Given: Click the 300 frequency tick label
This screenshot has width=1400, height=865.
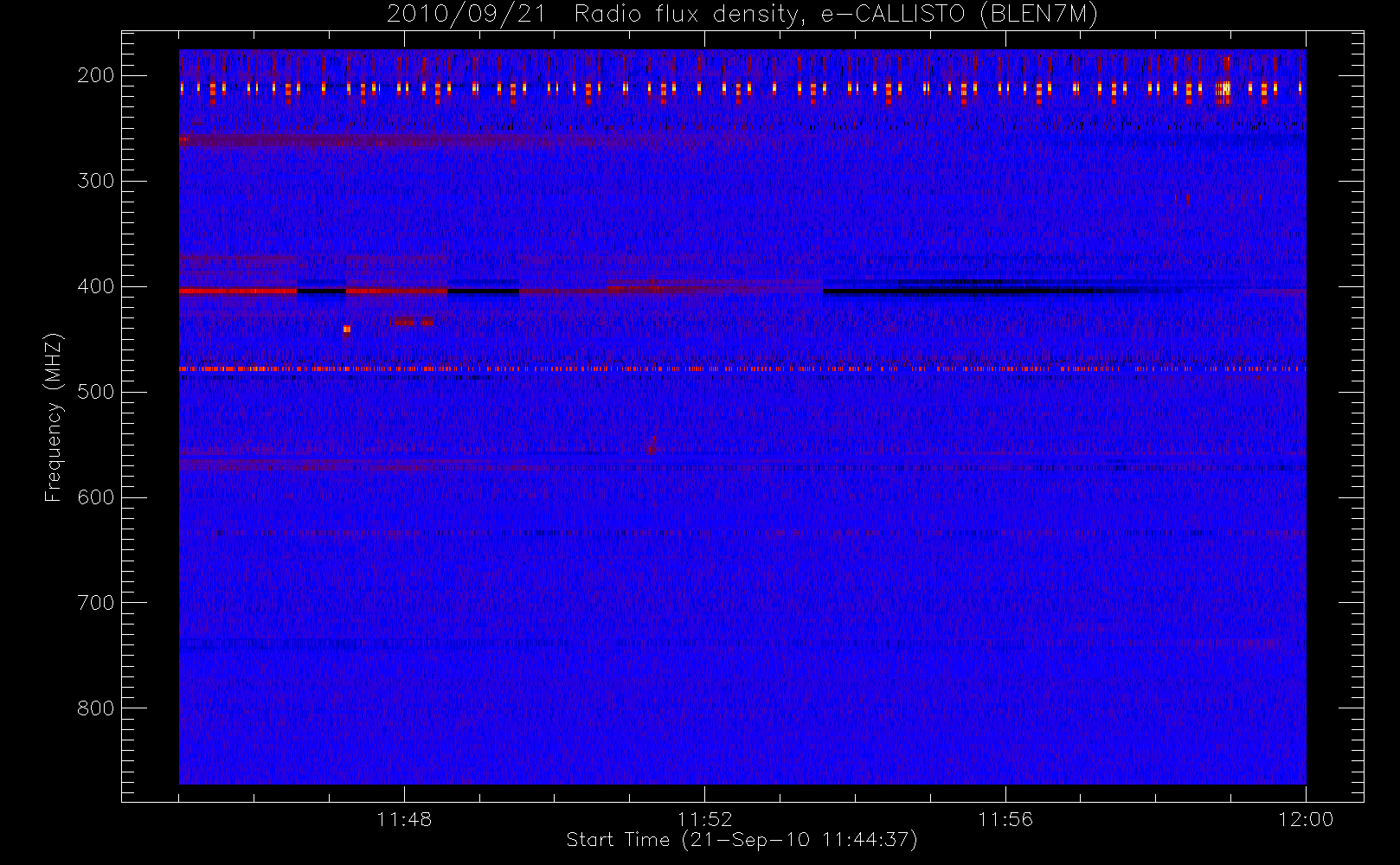Looking at the screenshot, I should (96, 181).
